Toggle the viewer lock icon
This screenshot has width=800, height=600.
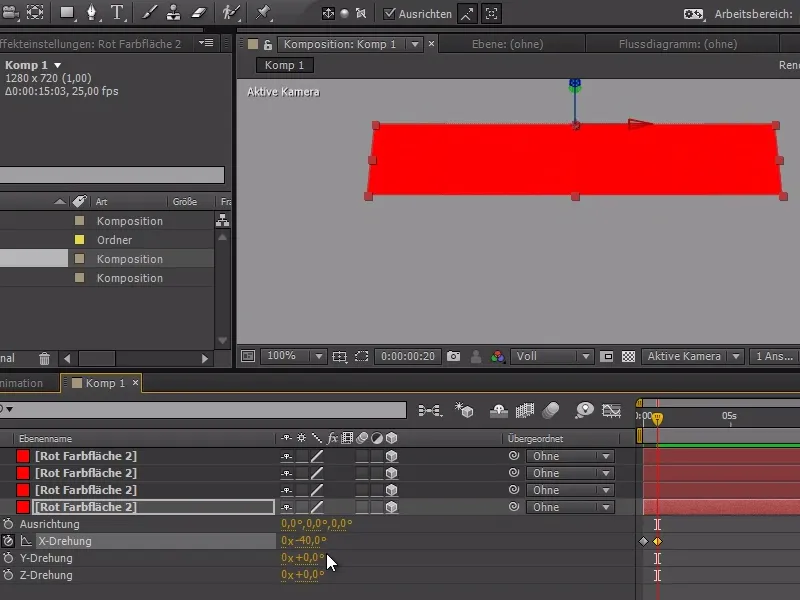pyautogui.click(x=267, y=44)
